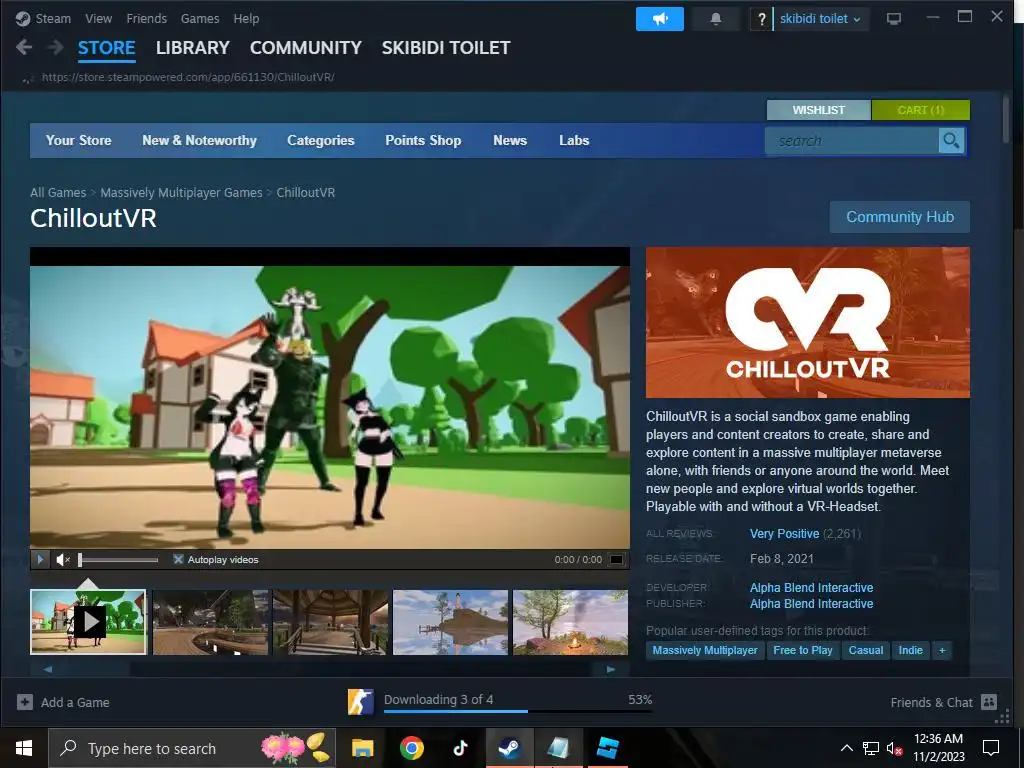Click the Add a Game plus icon
The image size is (1024, 768).
tap(25, 702)
